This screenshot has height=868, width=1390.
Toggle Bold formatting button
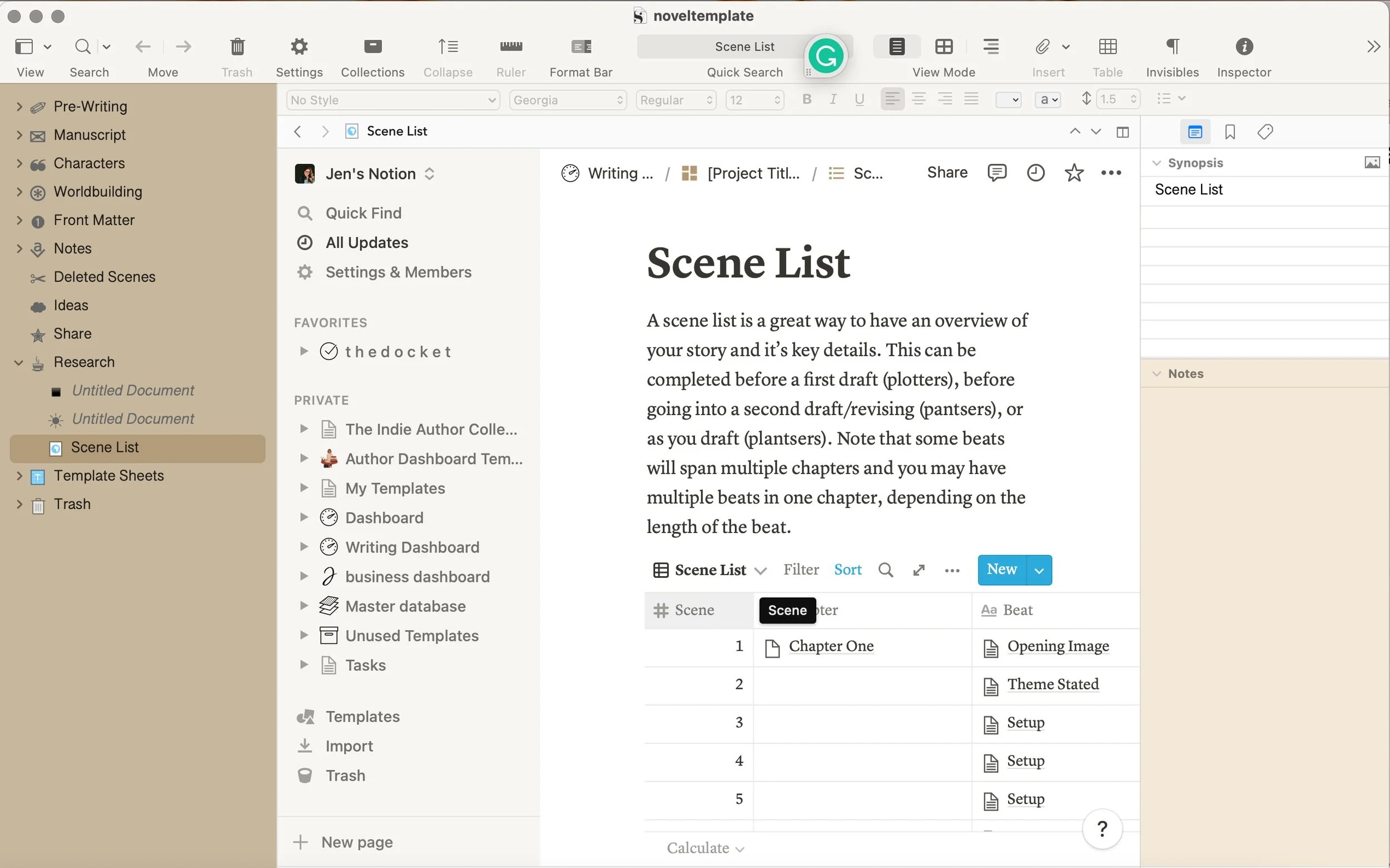(x=806, y=99)
